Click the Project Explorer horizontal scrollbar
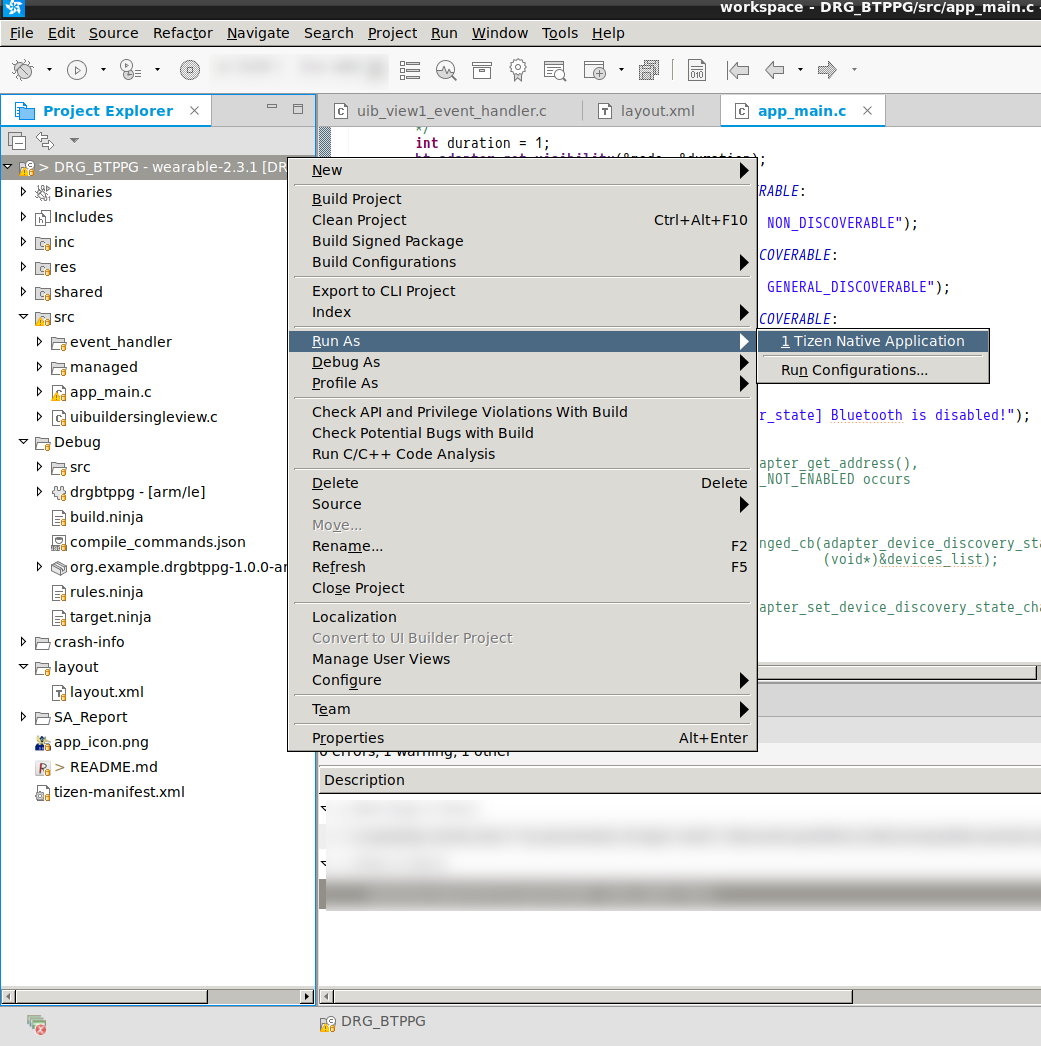 [x=111, y=997]
